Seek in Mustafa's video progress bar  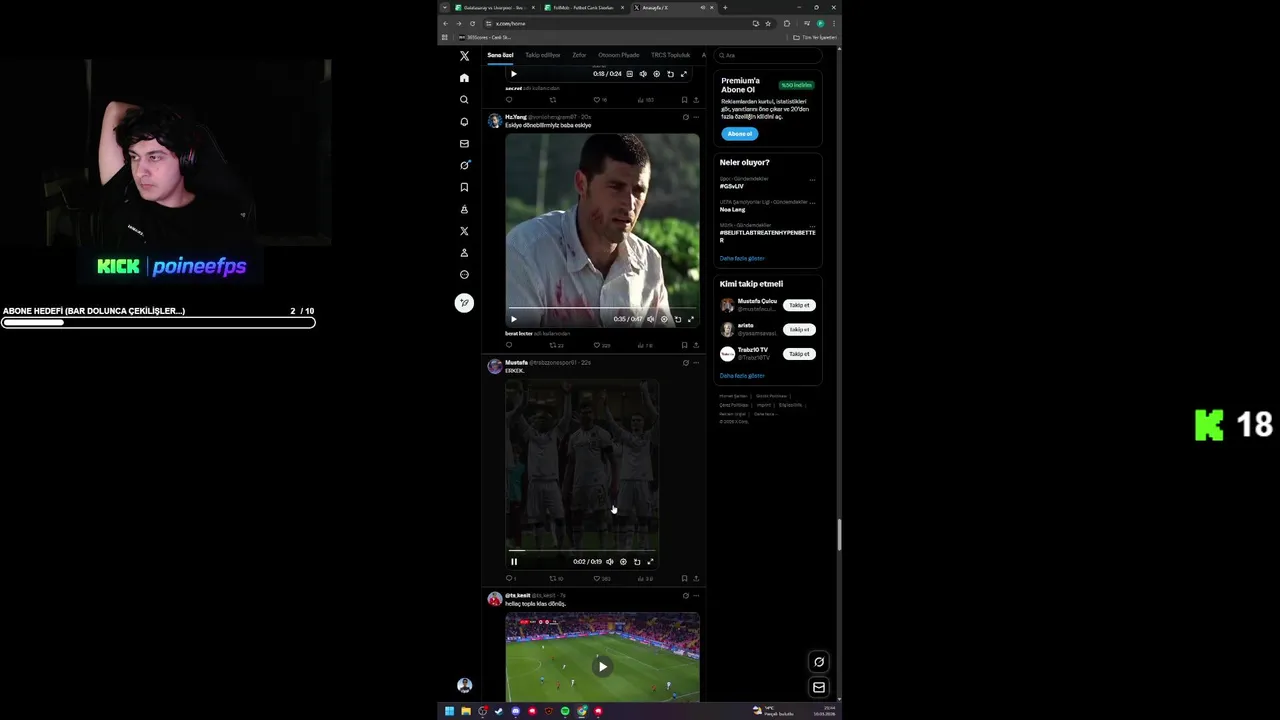(x=582, y=551)
